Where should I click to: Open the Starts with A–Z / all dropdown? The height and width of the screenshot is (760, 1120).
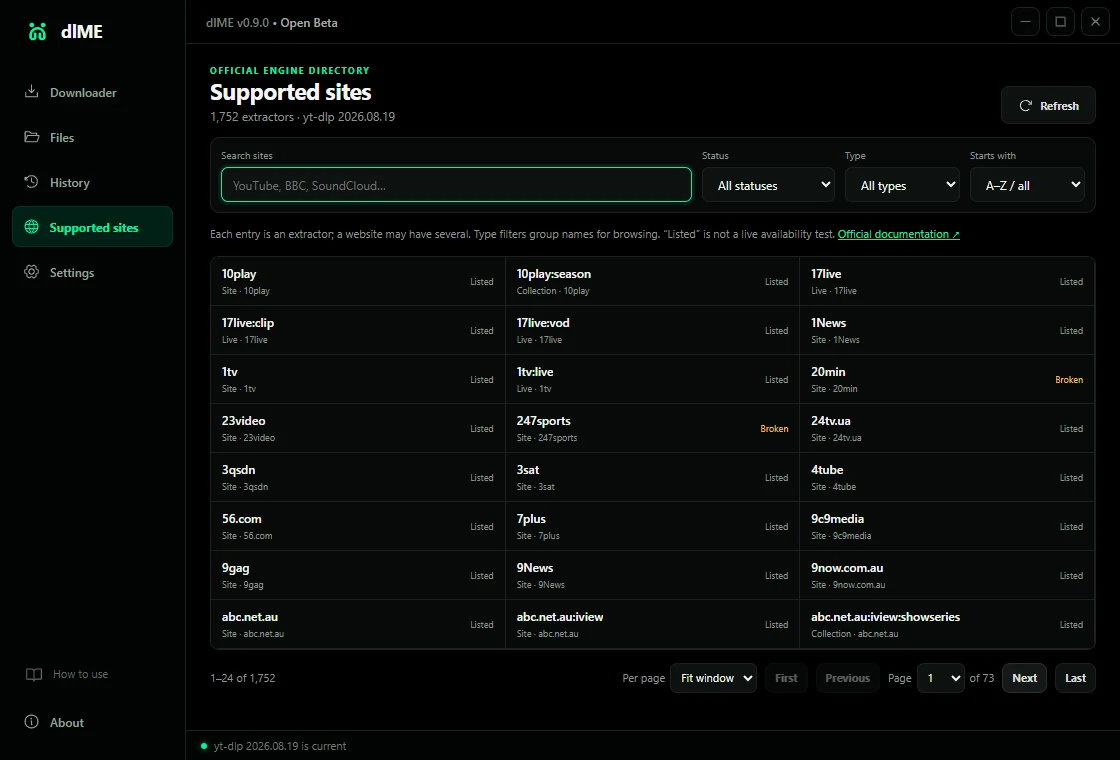coord(1027,185)
